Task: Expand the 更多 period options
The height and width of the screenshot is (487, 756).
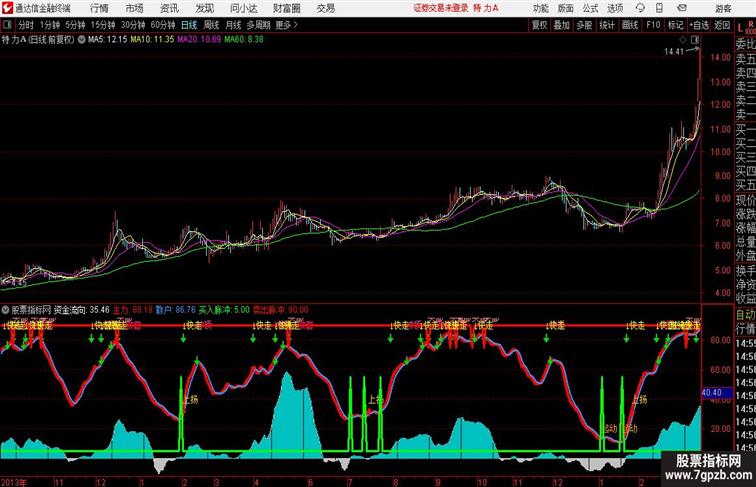Action: 286,25
